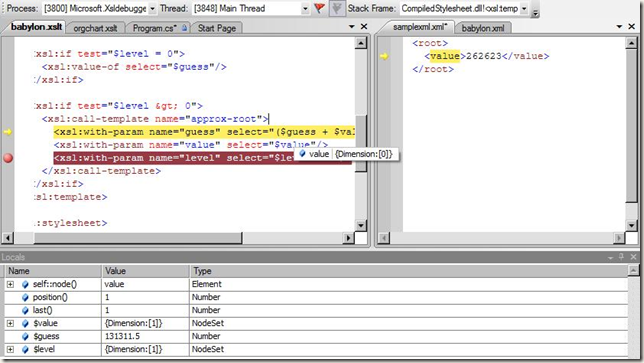Image resolution: width=644 pixels, height=363 pixels.
Task: Click the $guess variable icon in Locals
Action: 25,336
